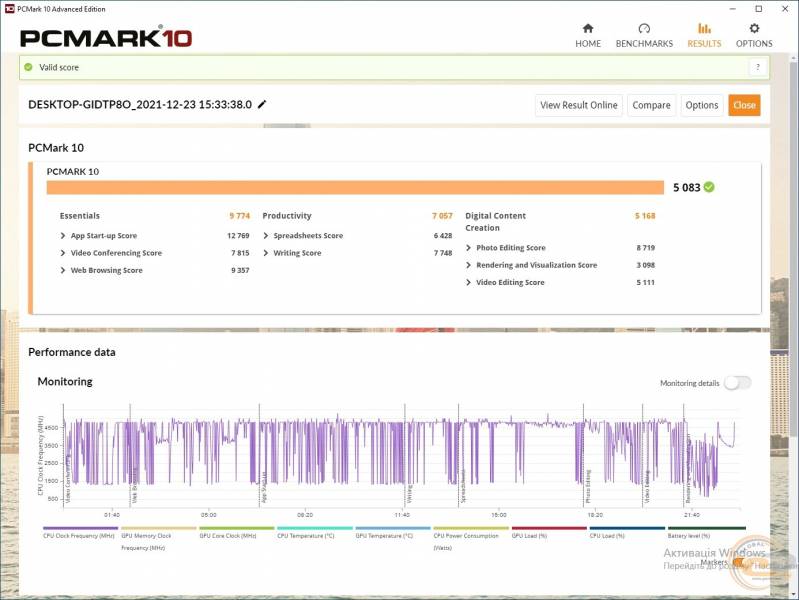Click the pencil icon to rename the result

coord(262,105)
